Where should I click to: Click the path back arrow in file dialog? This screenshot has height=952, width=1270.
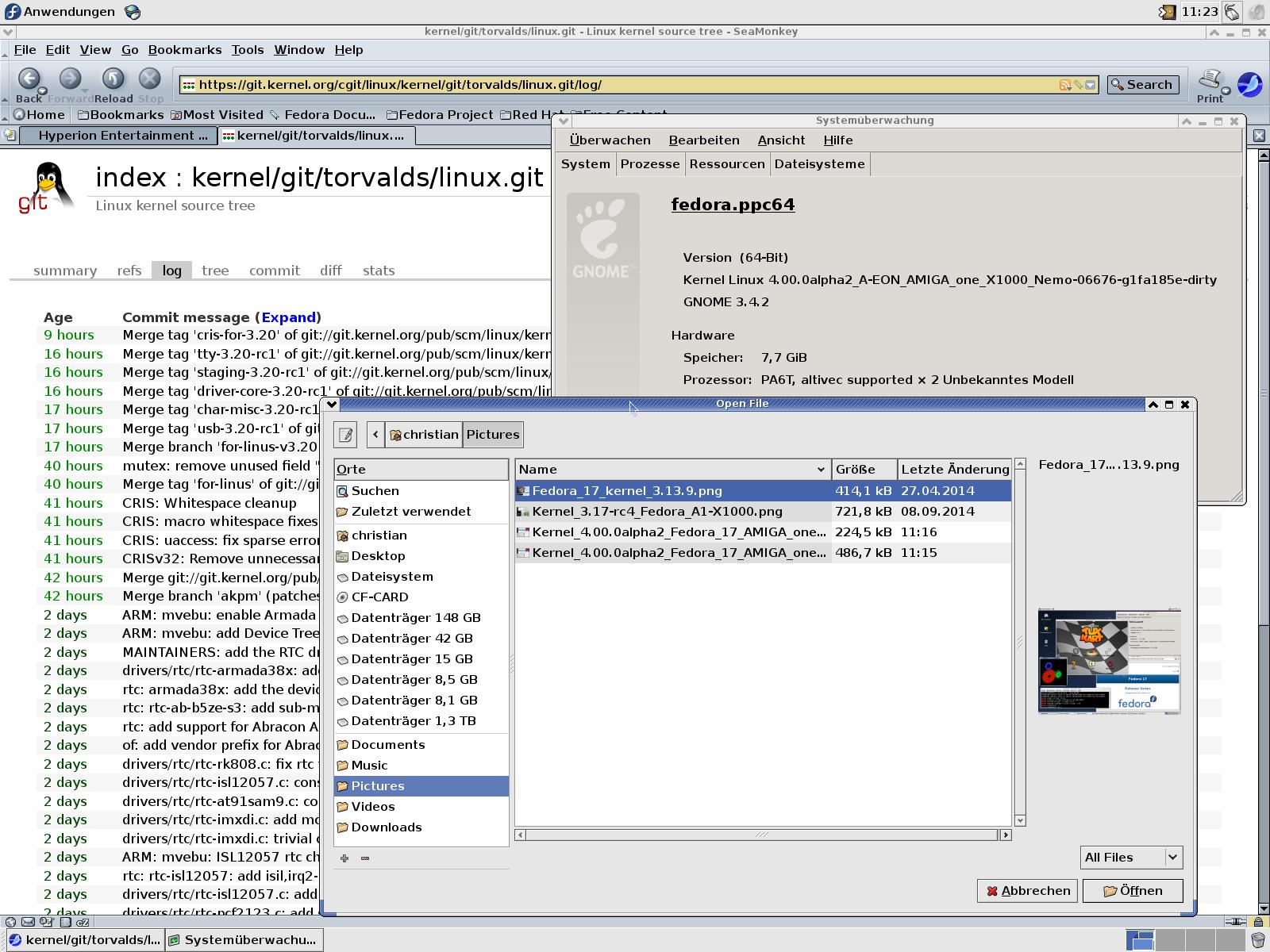point(375,435)
